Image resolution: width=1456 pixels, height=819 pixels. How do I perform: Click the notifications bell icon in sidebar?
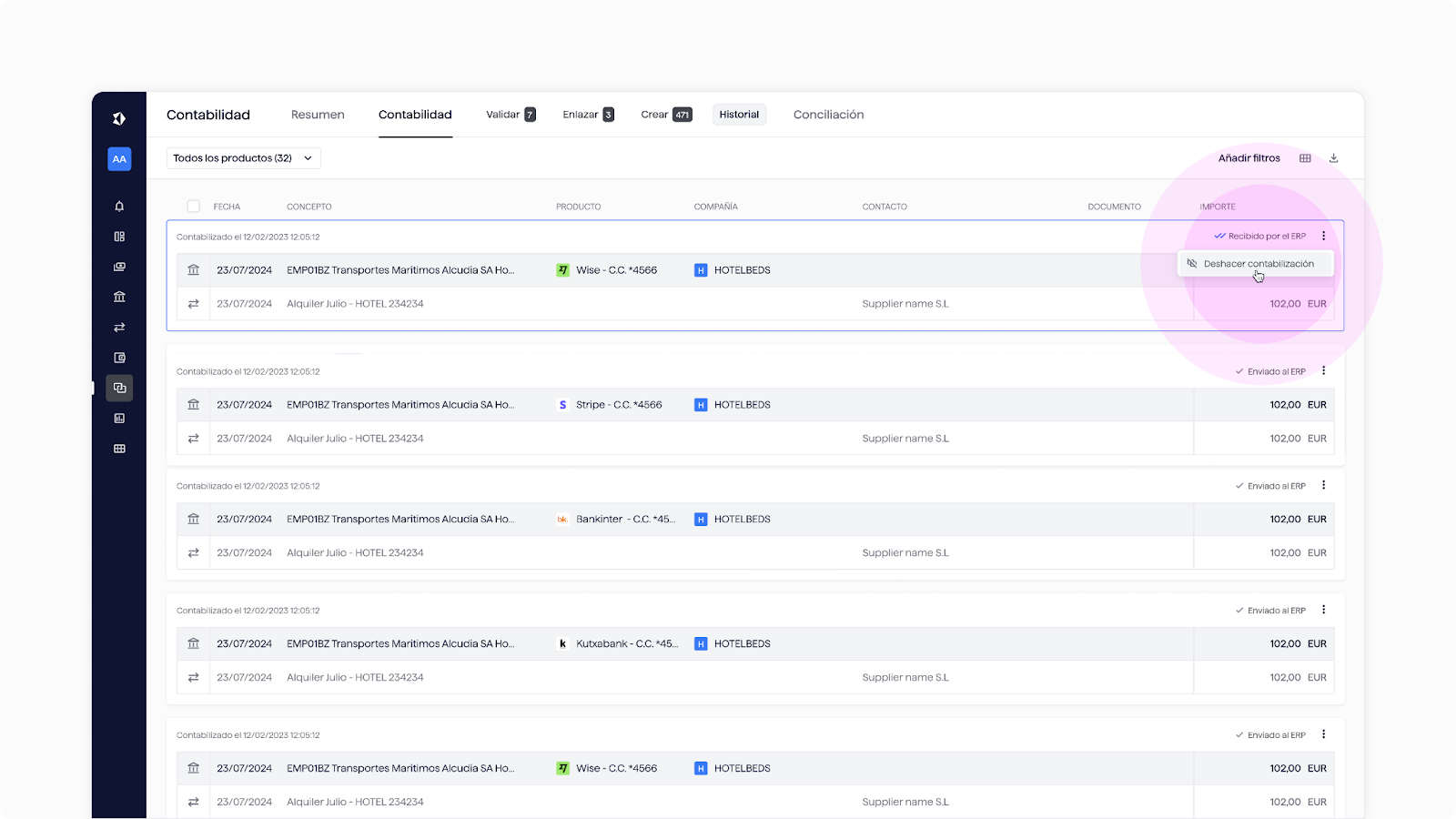(119, 207)
